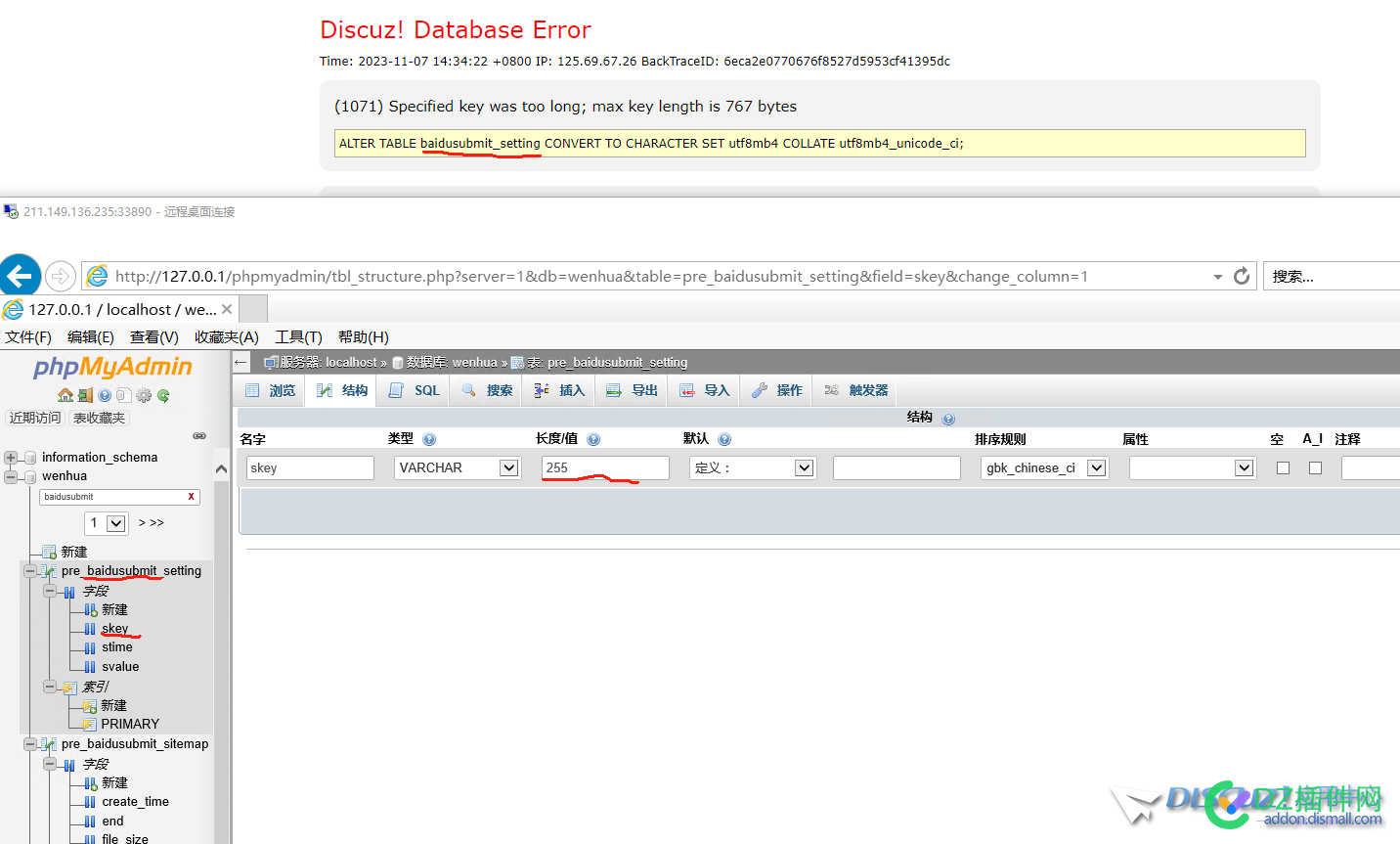Screen dimensions: 1400x844
Task: Open the 结构 Structure tab
Action: (x=342, y=390)
